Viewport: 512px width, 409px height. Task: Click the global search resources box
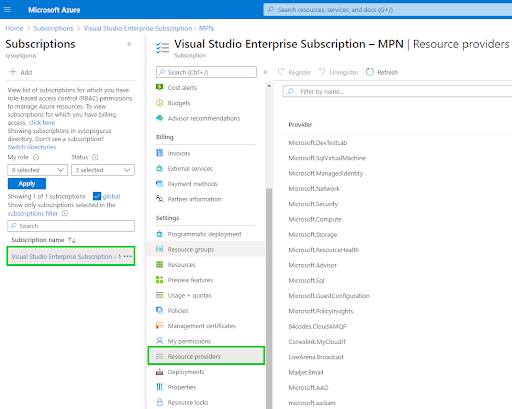pos(388,10)
